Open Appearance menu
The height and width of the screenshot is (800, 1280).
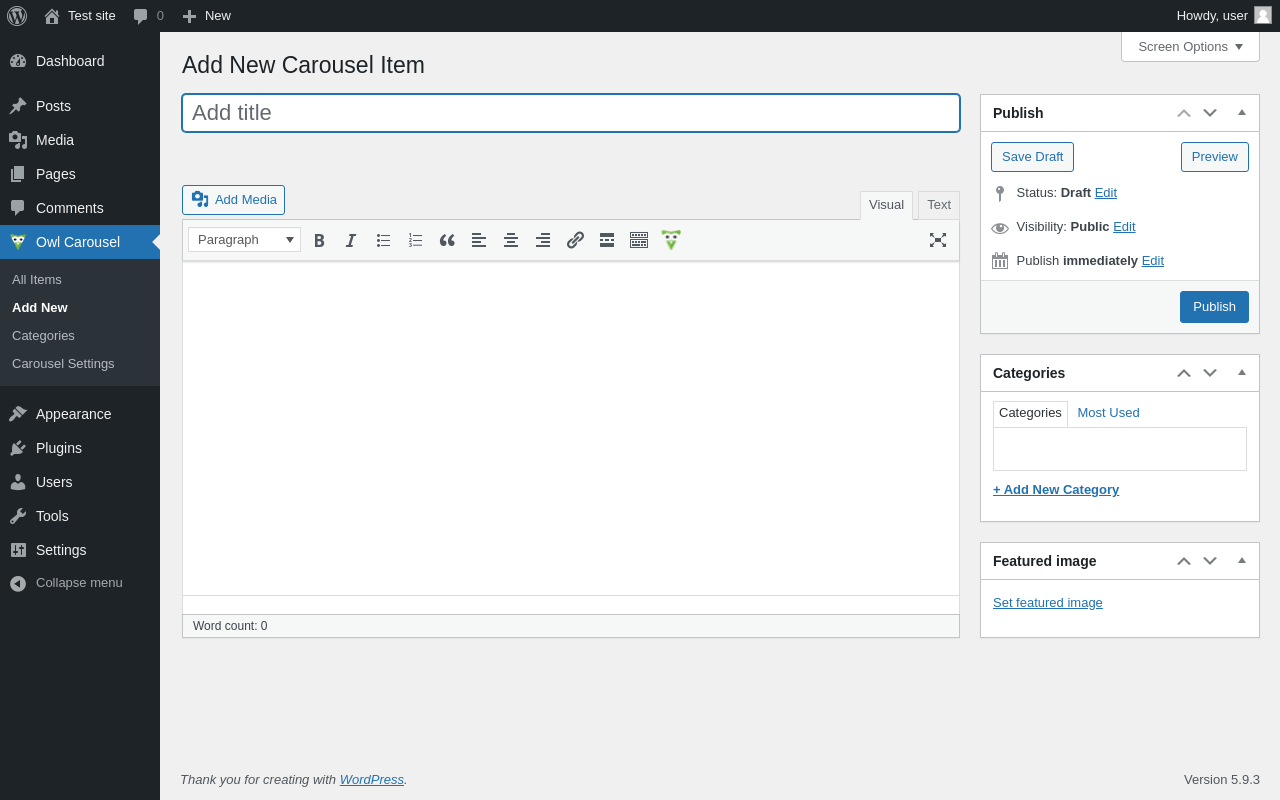[80, 414]
